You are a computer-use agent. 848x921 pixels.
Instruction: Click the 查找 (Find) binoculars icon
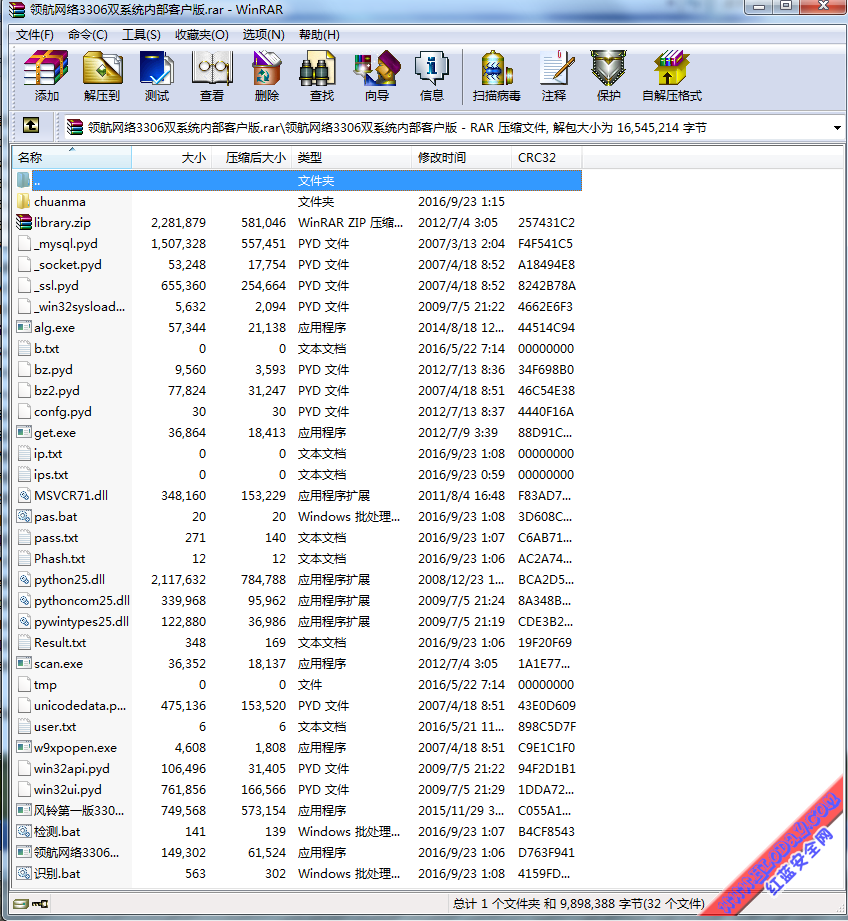tap(318, 69)
